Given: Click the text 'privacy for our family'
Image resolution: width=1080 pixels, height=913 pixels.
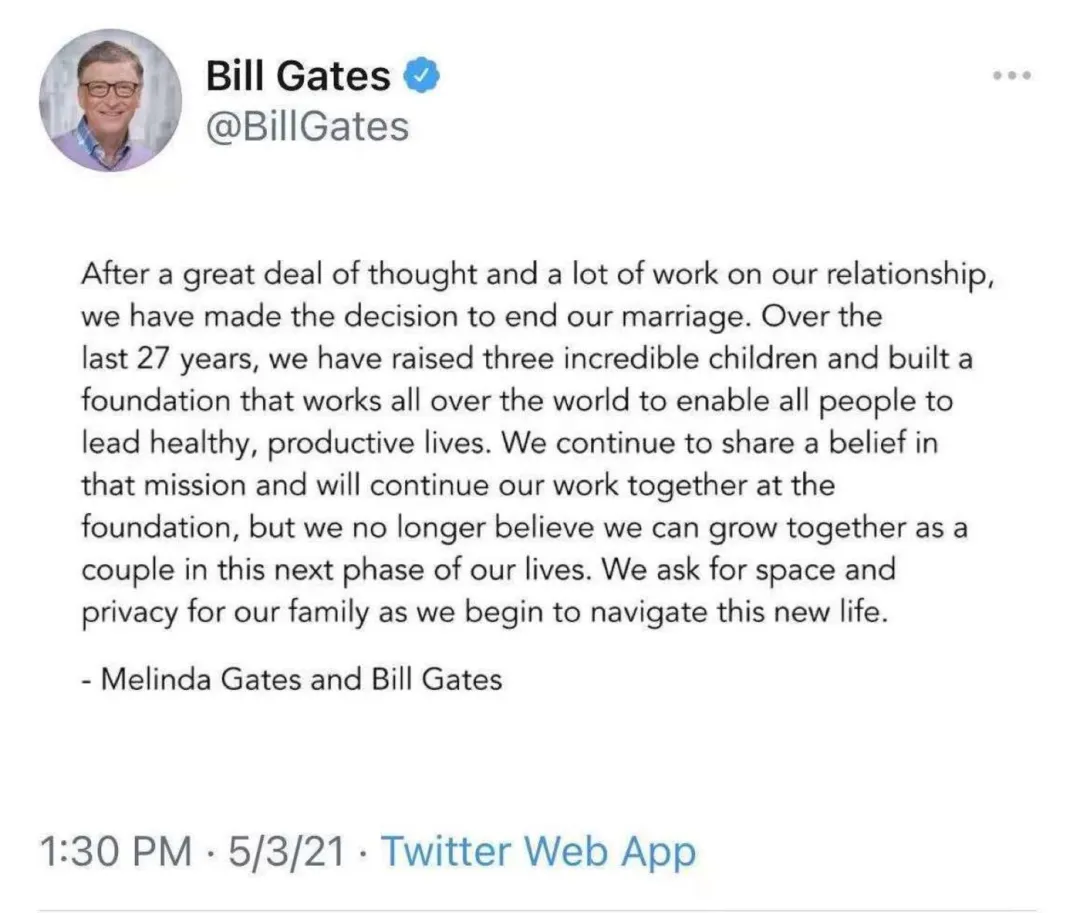Looking at the screenshot, I should 225,612.
